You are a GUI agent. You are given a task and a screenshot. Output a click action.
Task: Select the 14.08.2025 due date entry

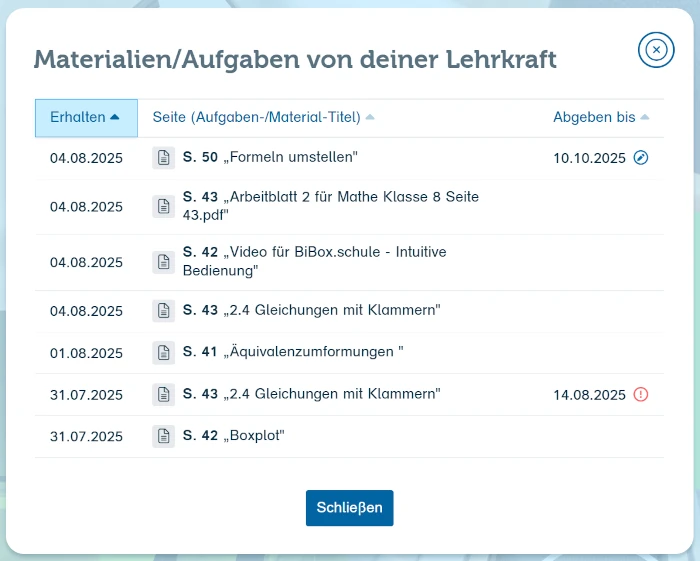(x=589, y=395)
